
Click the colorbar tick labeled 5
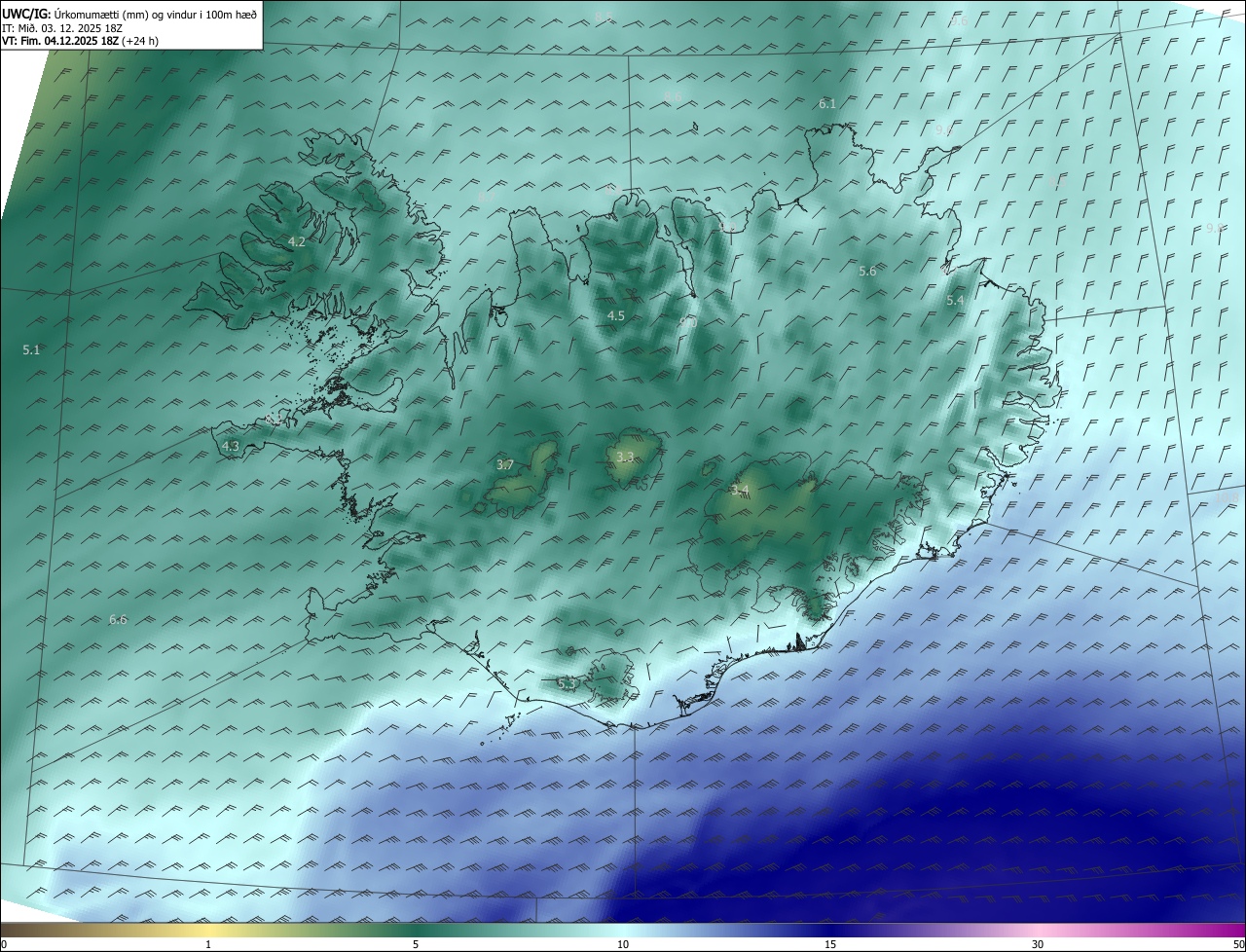coord(416,944)
